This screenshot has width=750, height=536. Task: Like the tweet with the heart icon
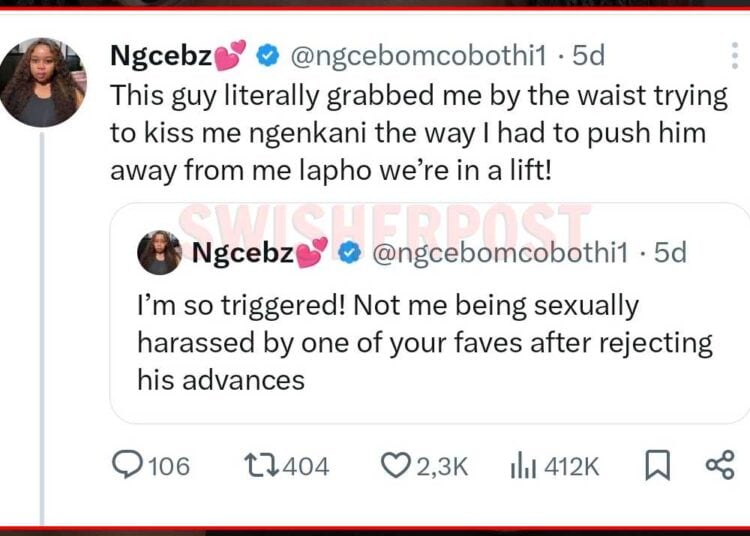coord(395,465)
